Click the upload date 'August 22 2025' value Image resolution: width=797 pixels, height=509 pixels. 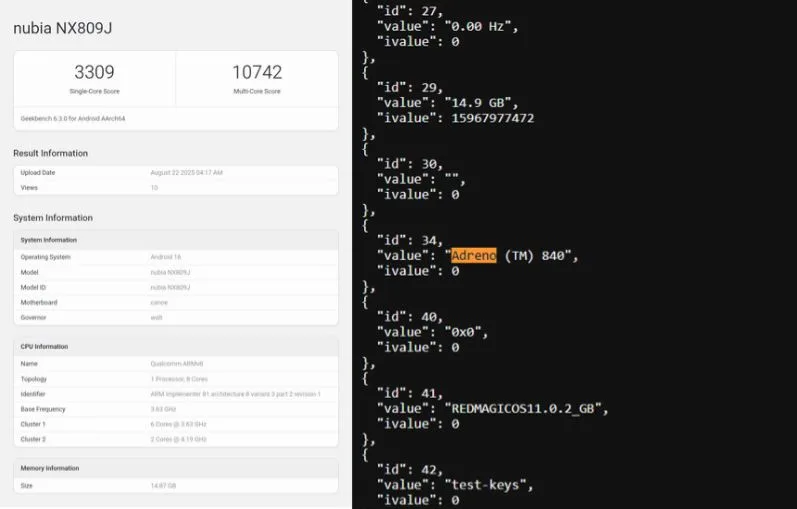coord(187,173)
